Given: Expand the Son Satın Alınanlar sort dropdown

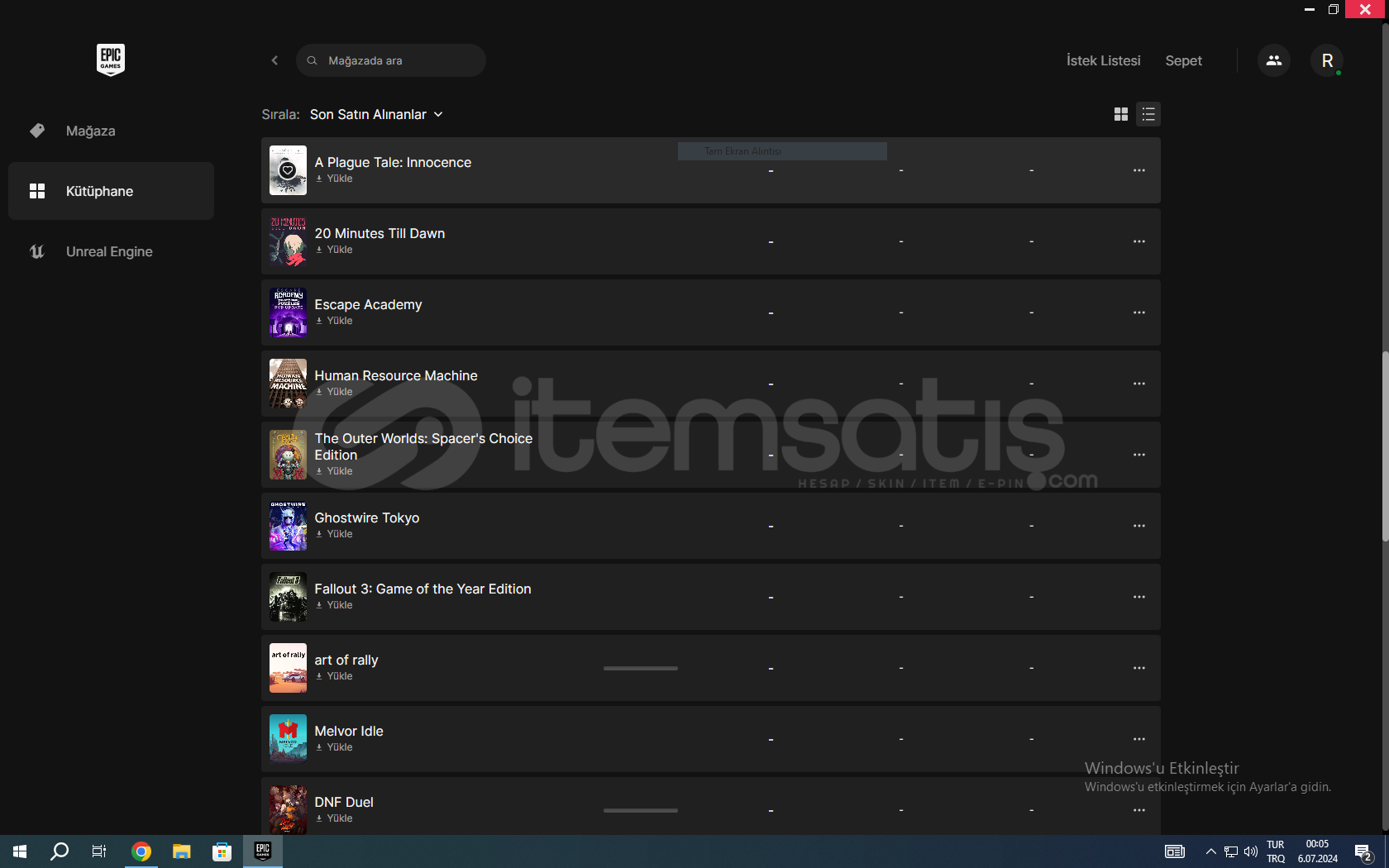Looking at the screenshot, I should pos(376,114).
